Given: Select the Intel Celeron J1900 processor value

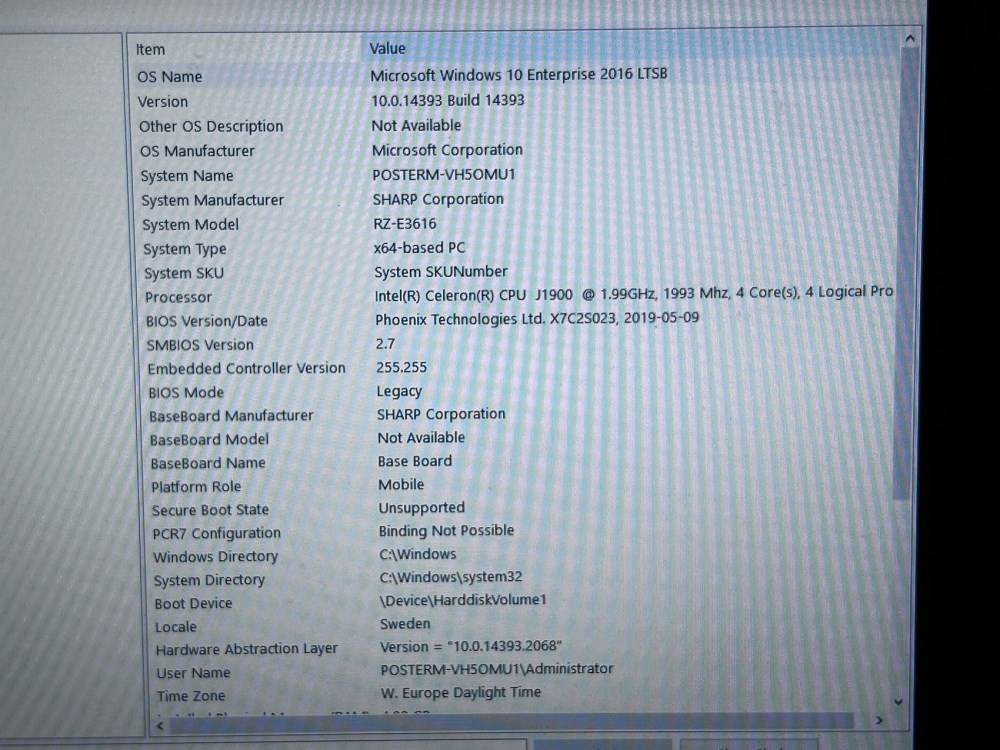Looking at the screenshot, I should 633,294.
